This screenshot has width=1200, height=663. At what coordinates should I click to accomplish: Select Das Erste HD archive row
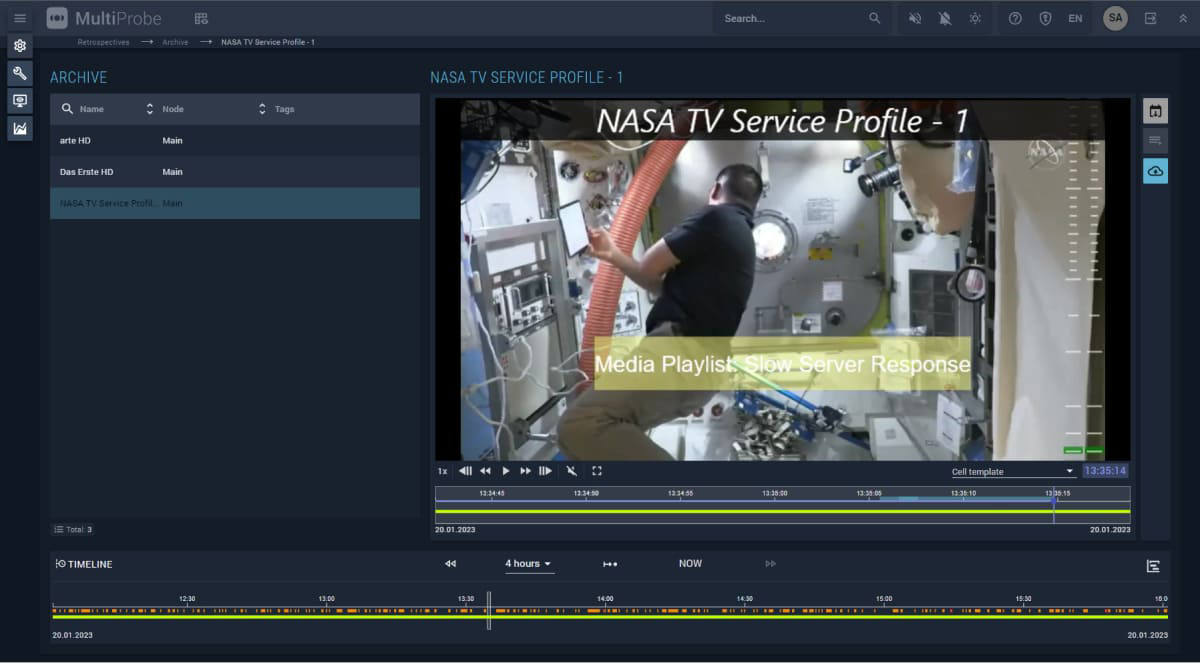(235, 172)
